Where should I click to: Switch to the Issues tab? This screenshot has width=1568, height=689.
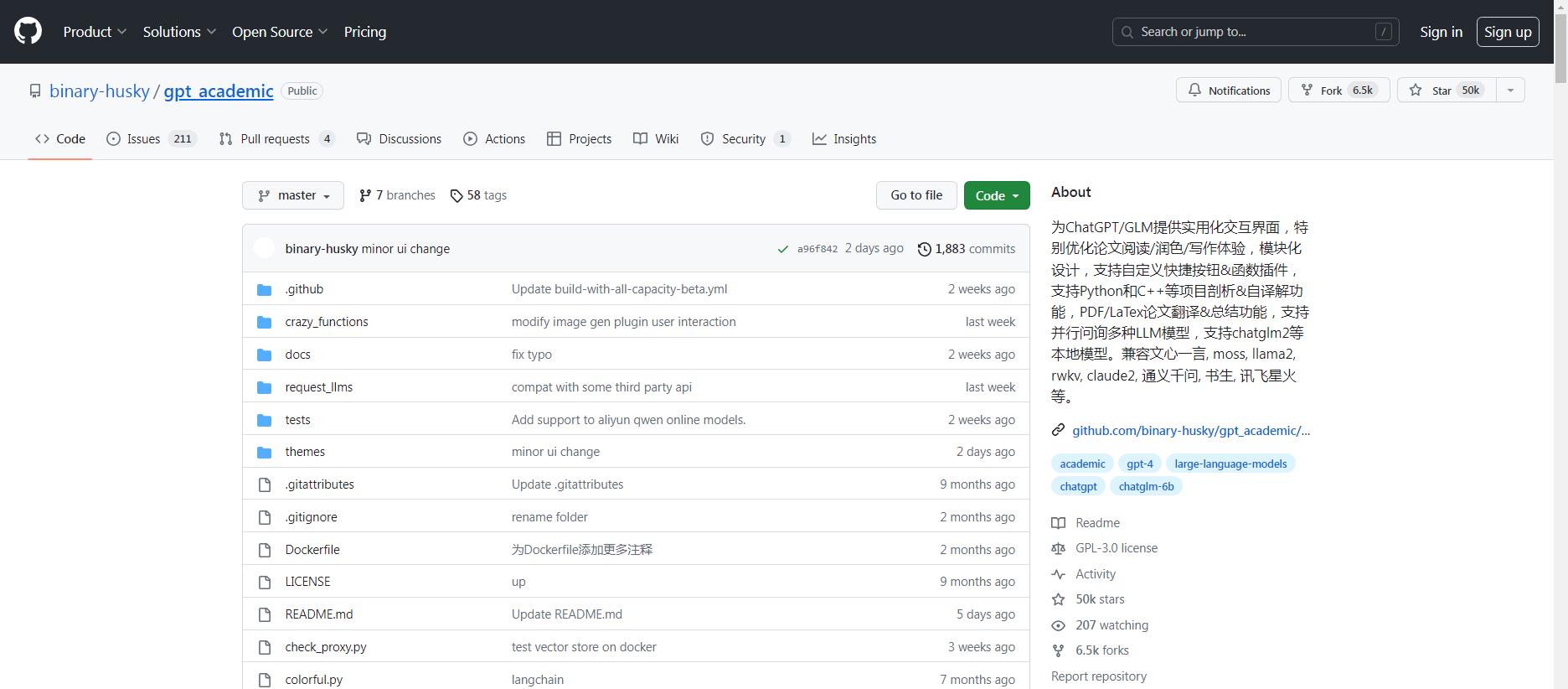(x=152, y=139)
